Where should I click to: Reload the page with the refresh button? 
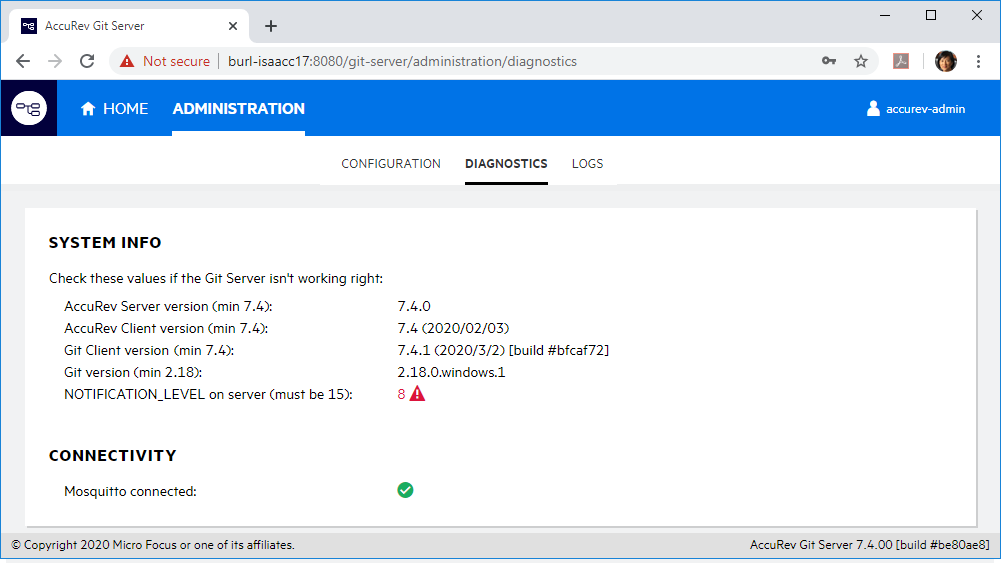(x=87, y=61)
